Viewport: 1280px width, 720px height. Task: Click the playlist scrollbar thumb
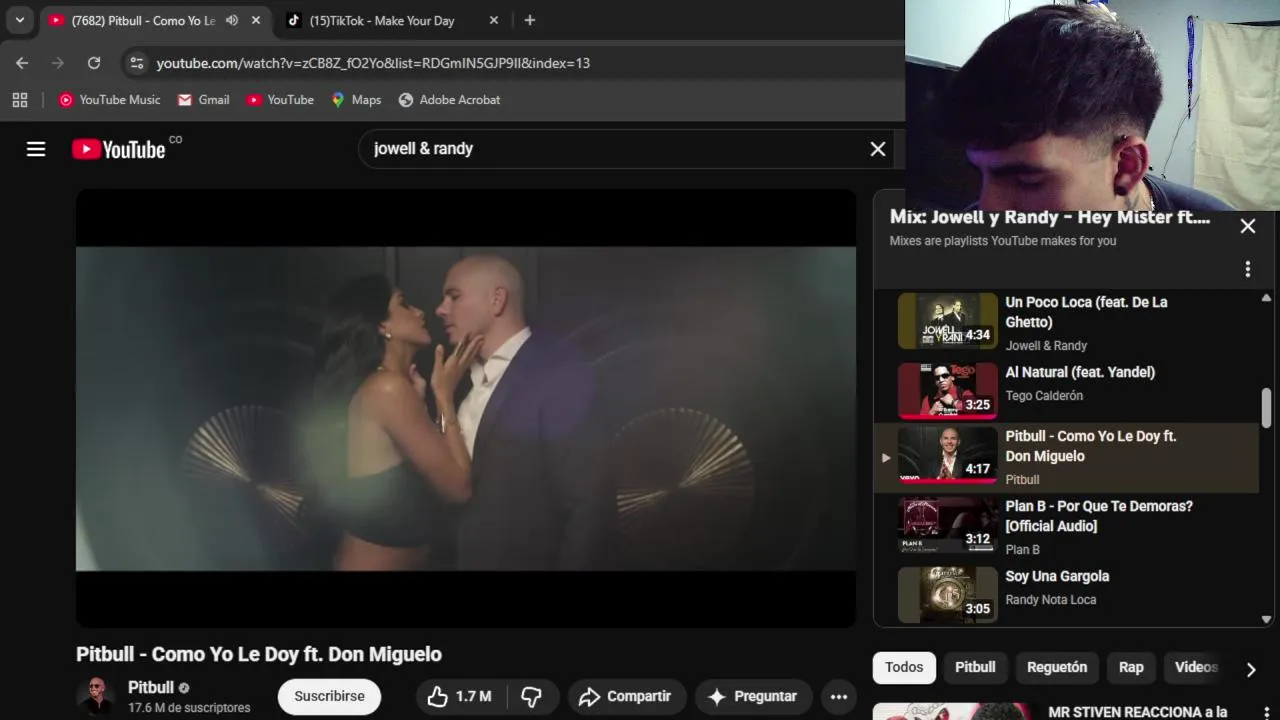pos(1266,408)
